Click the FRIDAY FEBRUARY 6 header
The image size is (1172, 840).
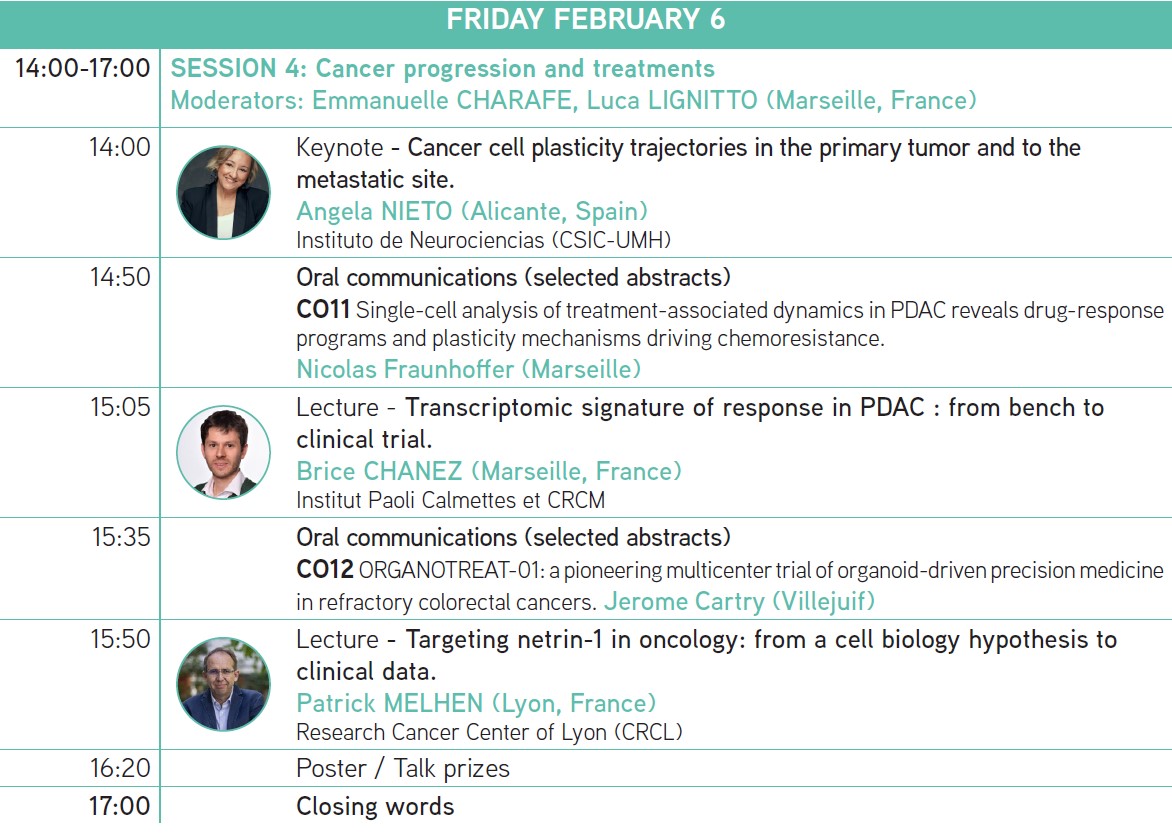pyautogui.click(x=586, y=20)
